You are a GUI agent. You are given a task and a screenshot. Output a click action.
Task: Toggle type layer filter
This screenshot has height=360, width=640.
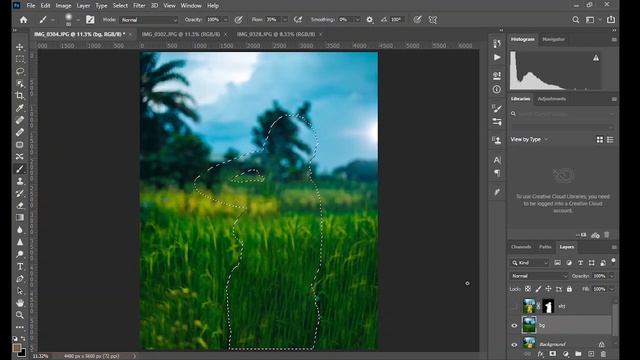pyautogui.click(x=580, y=263)
